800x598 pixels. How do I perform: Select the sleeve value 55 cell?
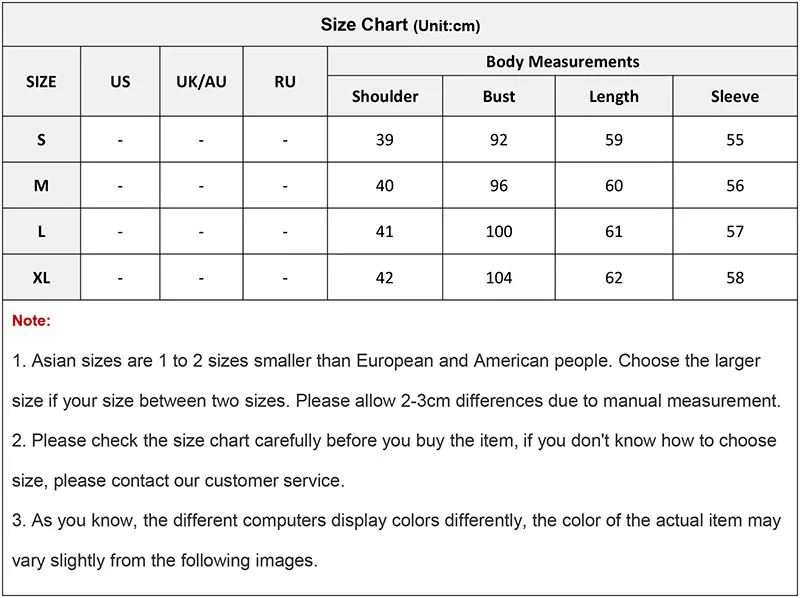(735, 139)
